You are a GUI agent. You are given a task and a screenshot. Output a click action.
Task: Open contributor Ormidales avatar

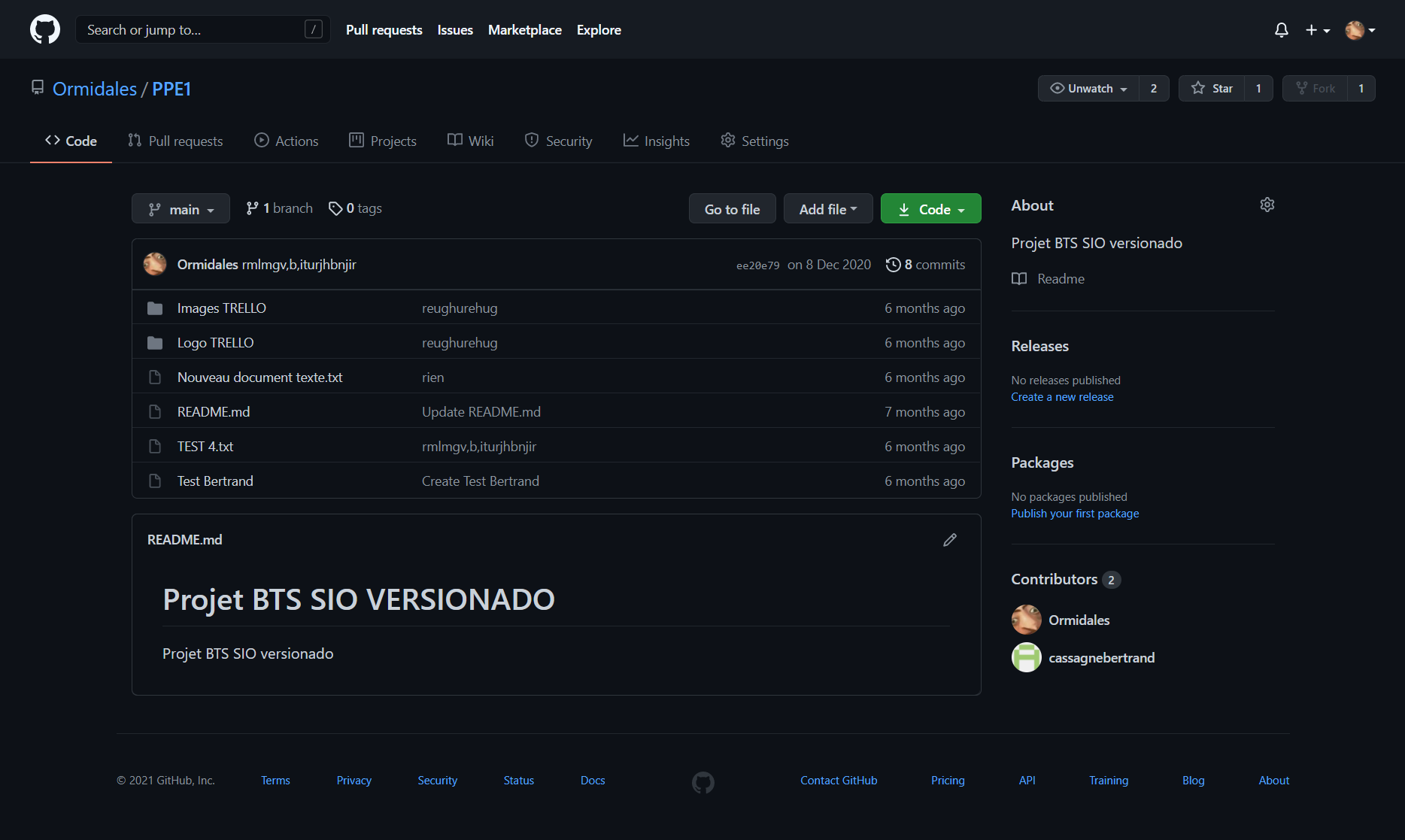(x=1026, y=620)
